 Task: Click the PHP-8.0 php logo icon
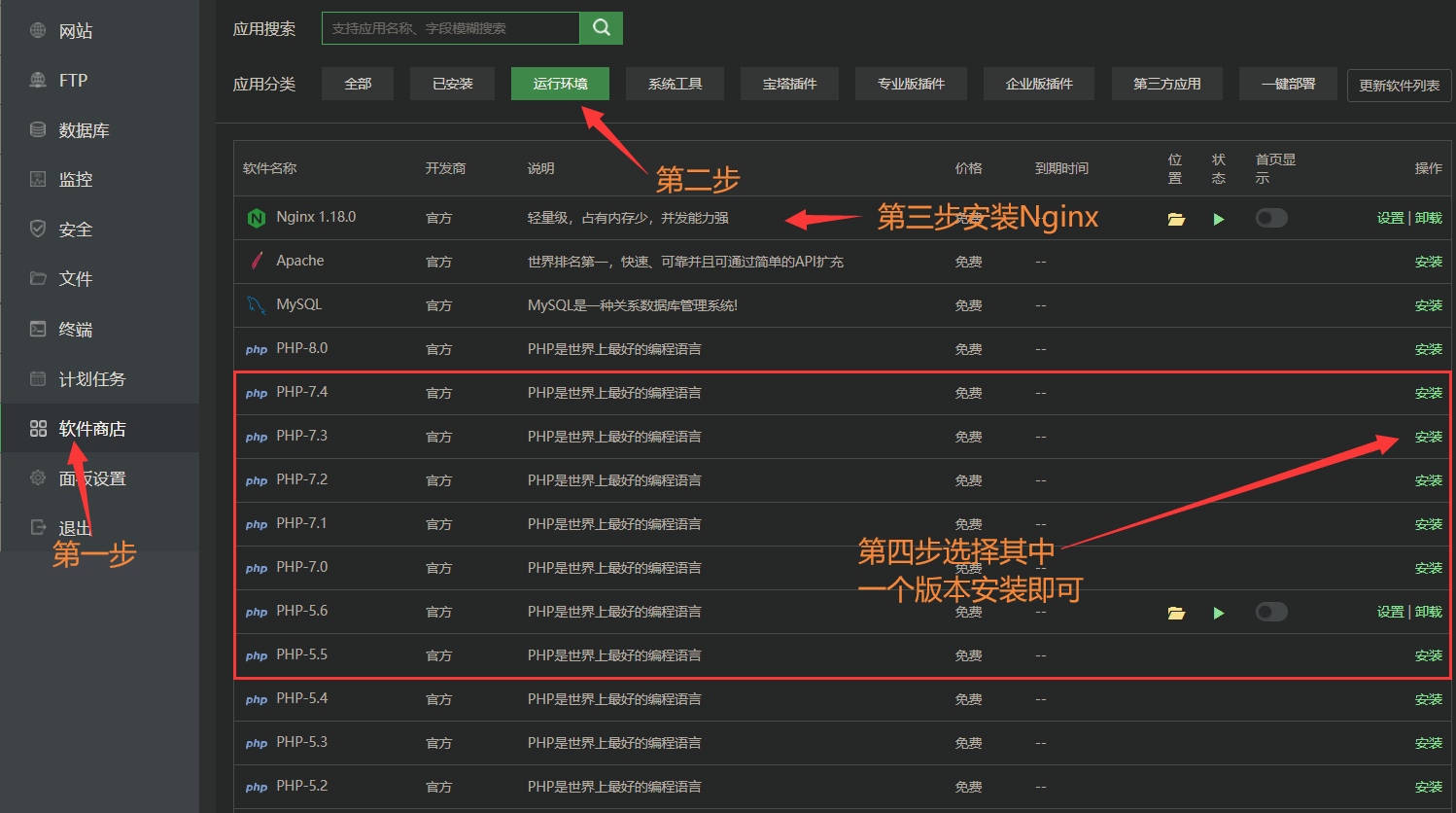click(257, 349)
